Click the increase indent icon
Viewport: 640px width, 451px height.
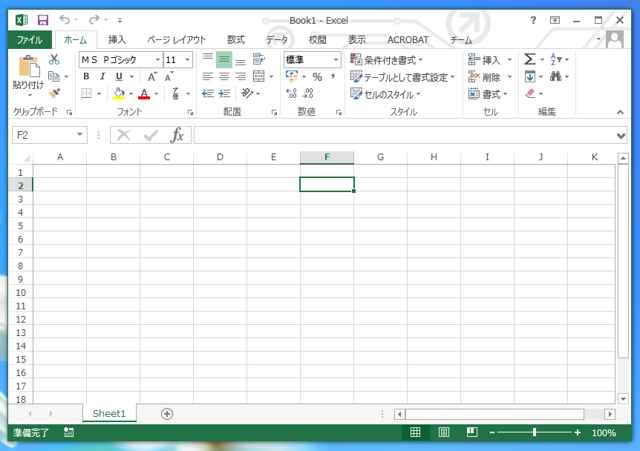[224, 93]
